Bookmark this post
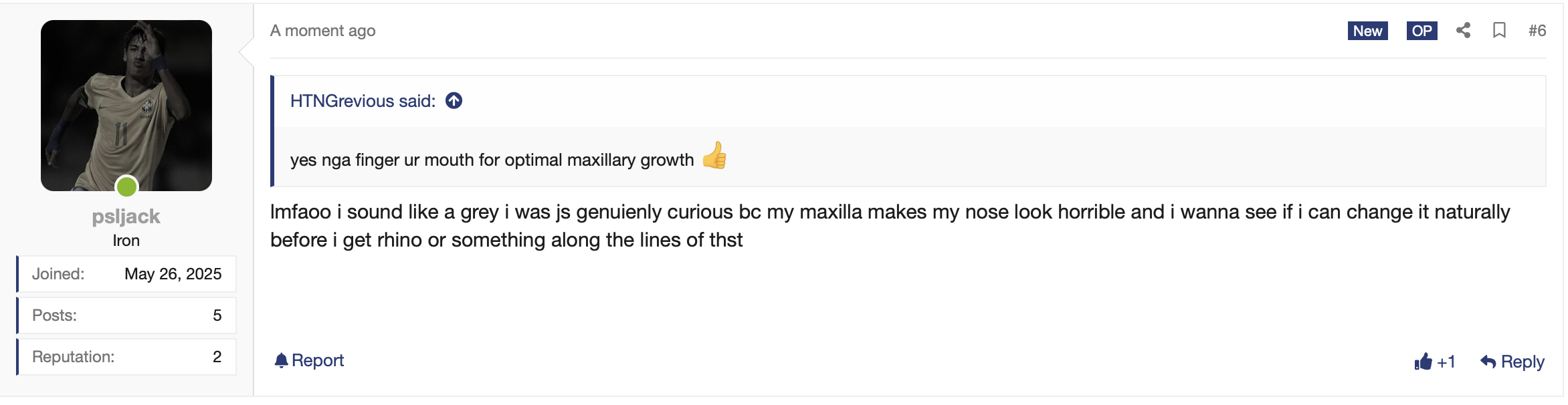The width and height of the screenshot is (1568, 405). click(x=1499, y=30)
